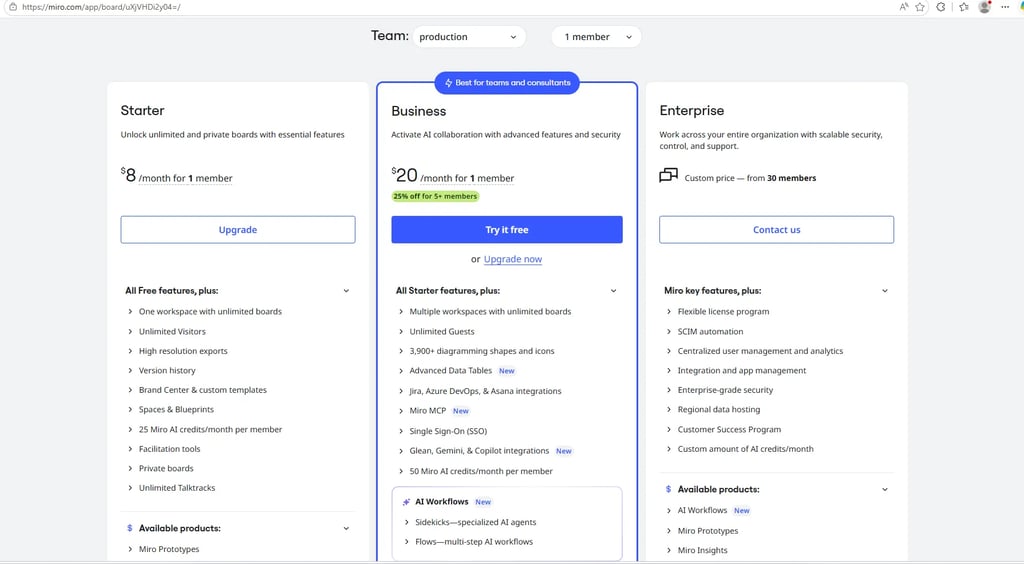Click the 25% off for 5+ members badge
This screenshot has height=564, width=1024.
click(x=435, y=196)
